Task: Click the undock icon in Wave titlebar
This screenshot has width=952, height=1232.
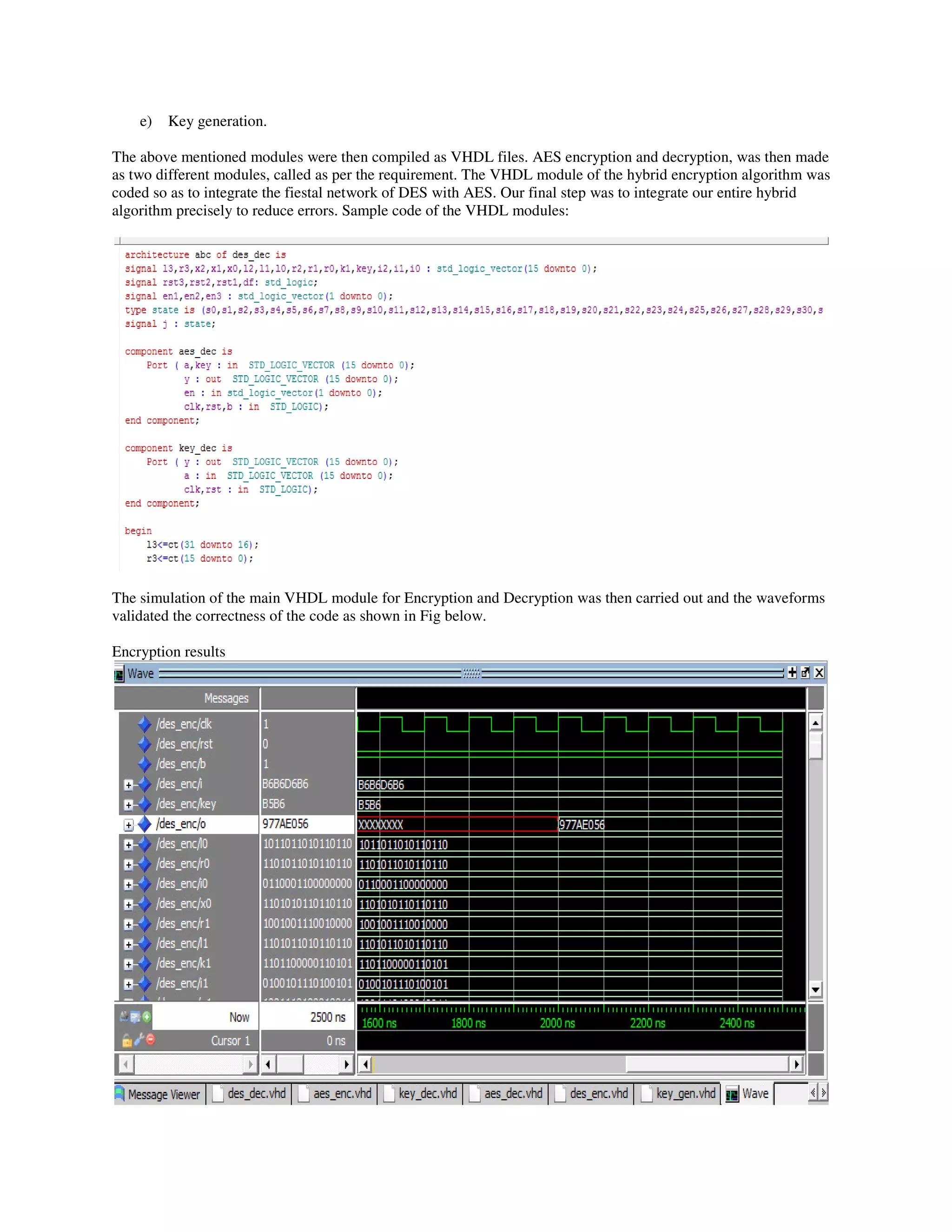Action: tap(806, 672)
